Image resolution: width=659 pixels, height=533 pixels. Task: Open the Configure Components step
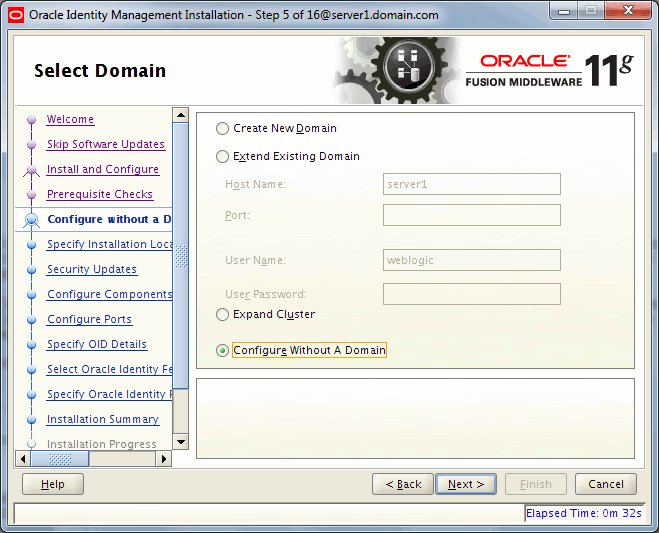tap(109, 294)
